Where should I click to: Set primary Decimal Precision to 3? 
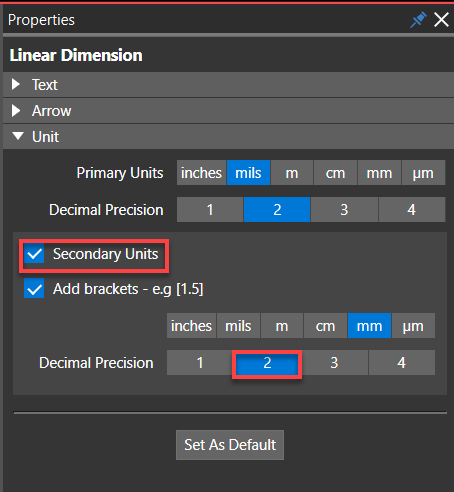pos(344,210)
